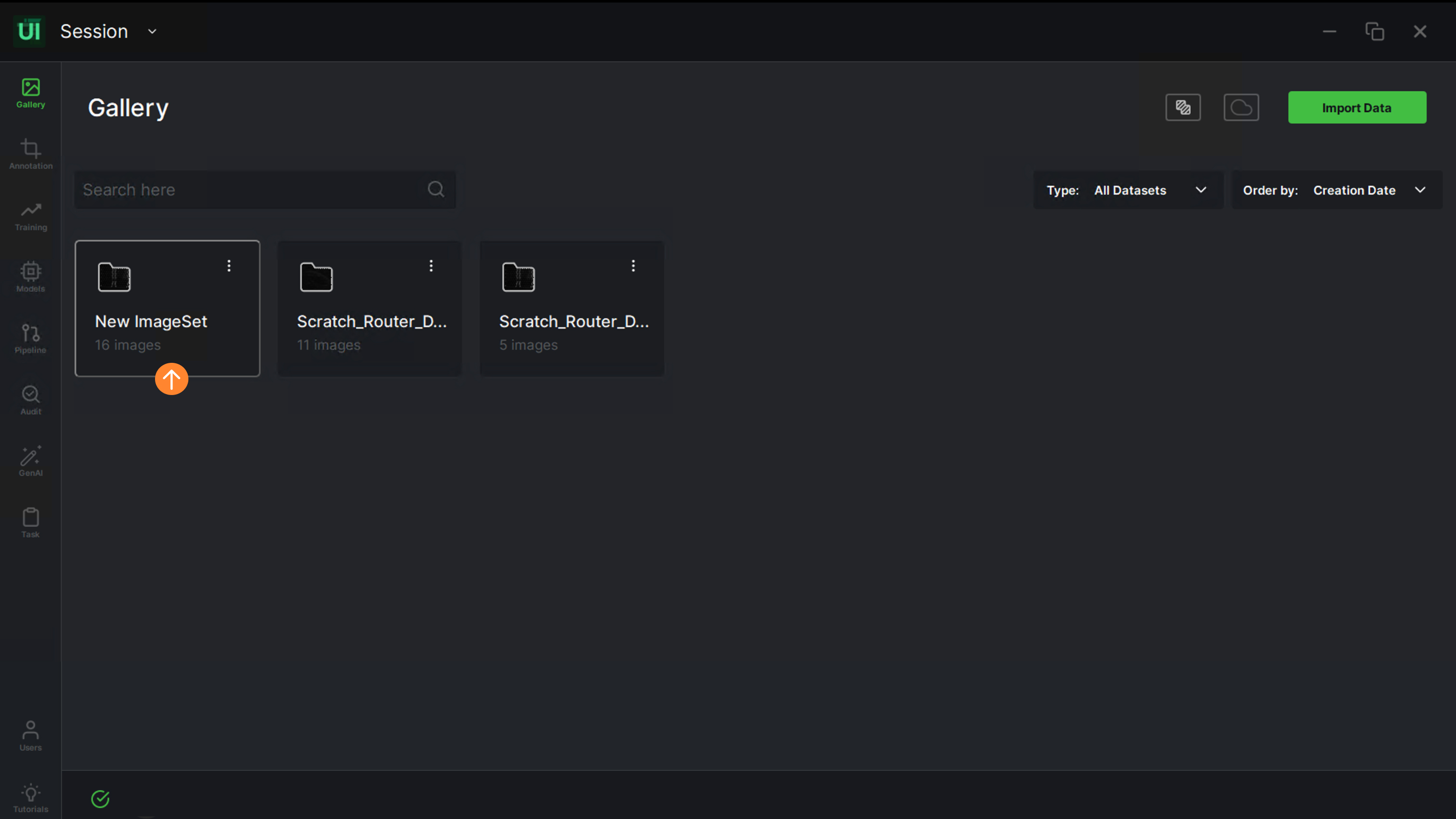Open the Task clipboard icon
Viewport: 1456px width, 819px height.
[30, 523]
